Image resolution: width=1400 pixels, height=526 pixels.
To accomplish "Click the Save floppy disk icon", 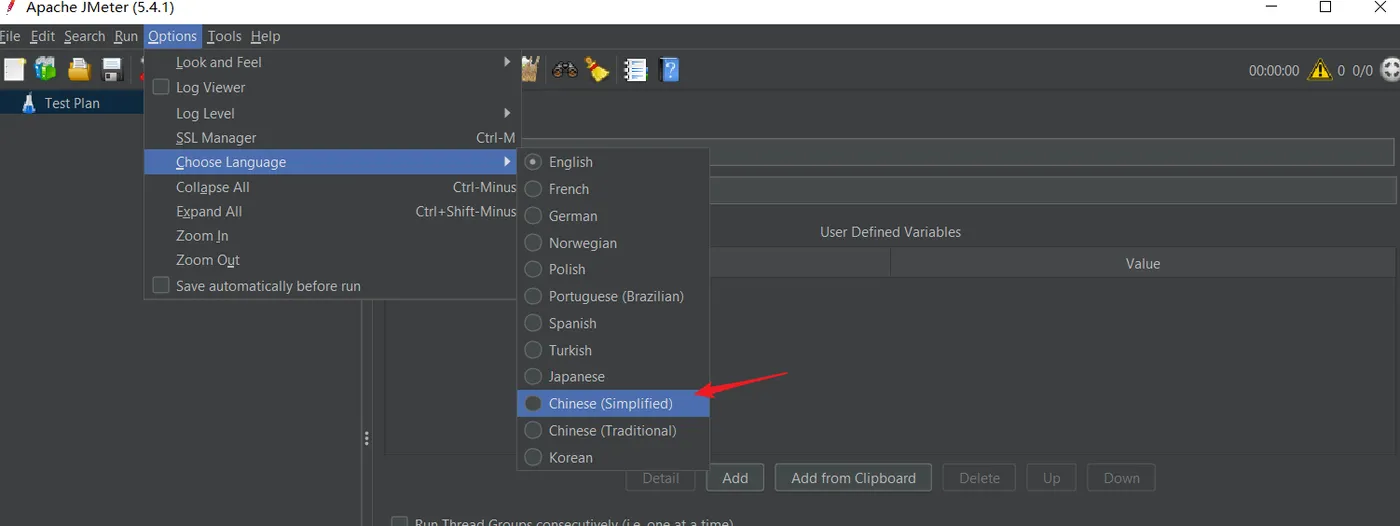I will click(x=111, y=69).
